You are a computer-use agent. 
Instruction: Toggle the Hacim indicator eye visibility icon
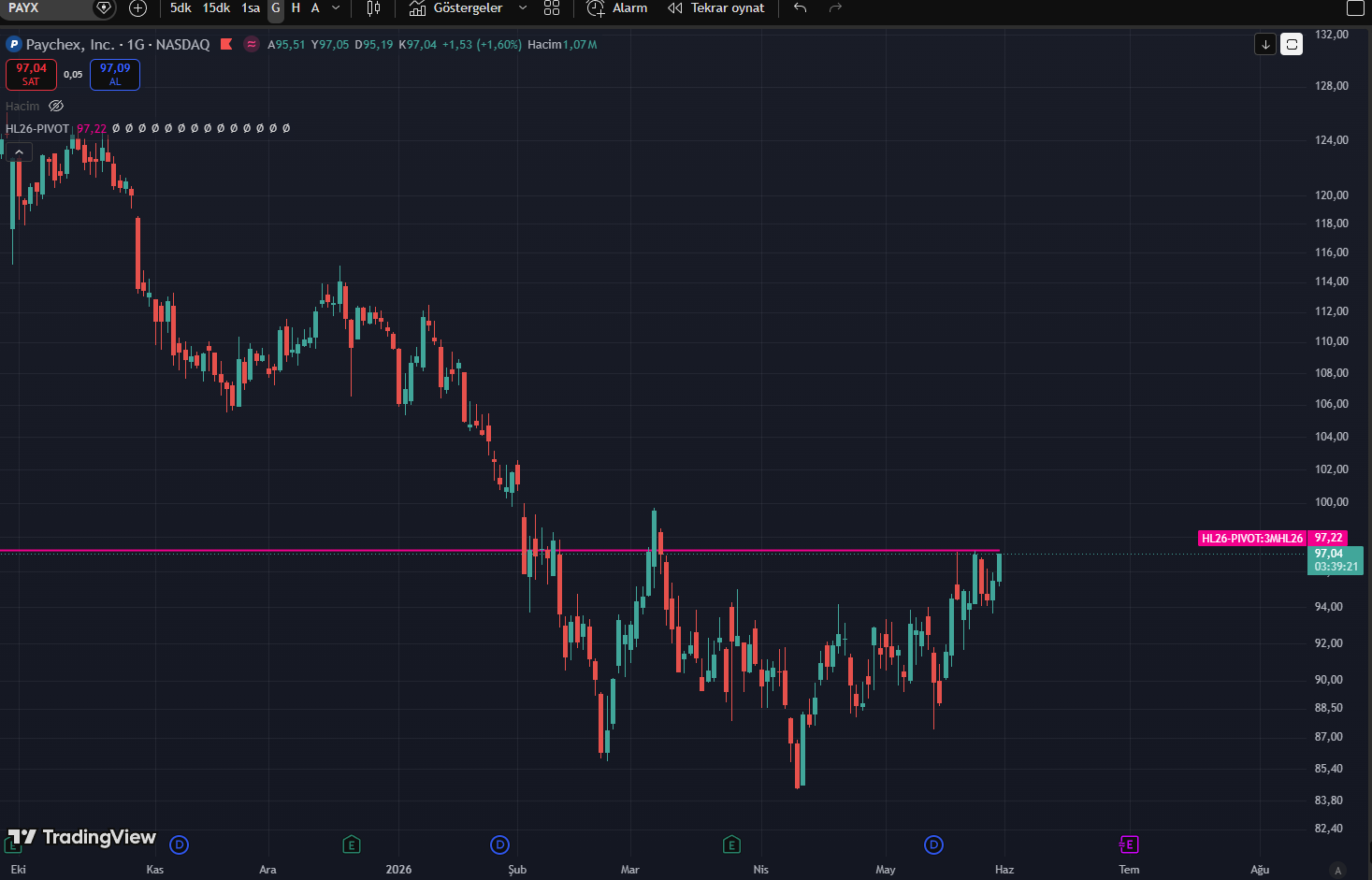56,106
